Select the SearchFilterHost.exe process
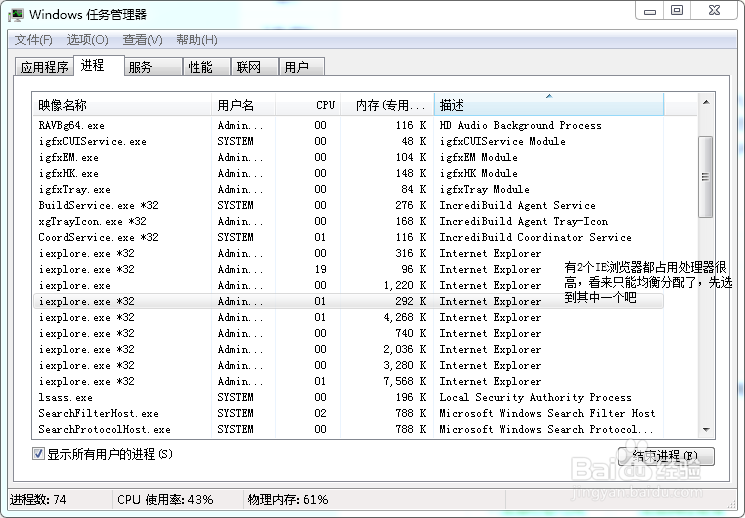The height and width of the screenshot is (518, 745). (x=348, y=413)
